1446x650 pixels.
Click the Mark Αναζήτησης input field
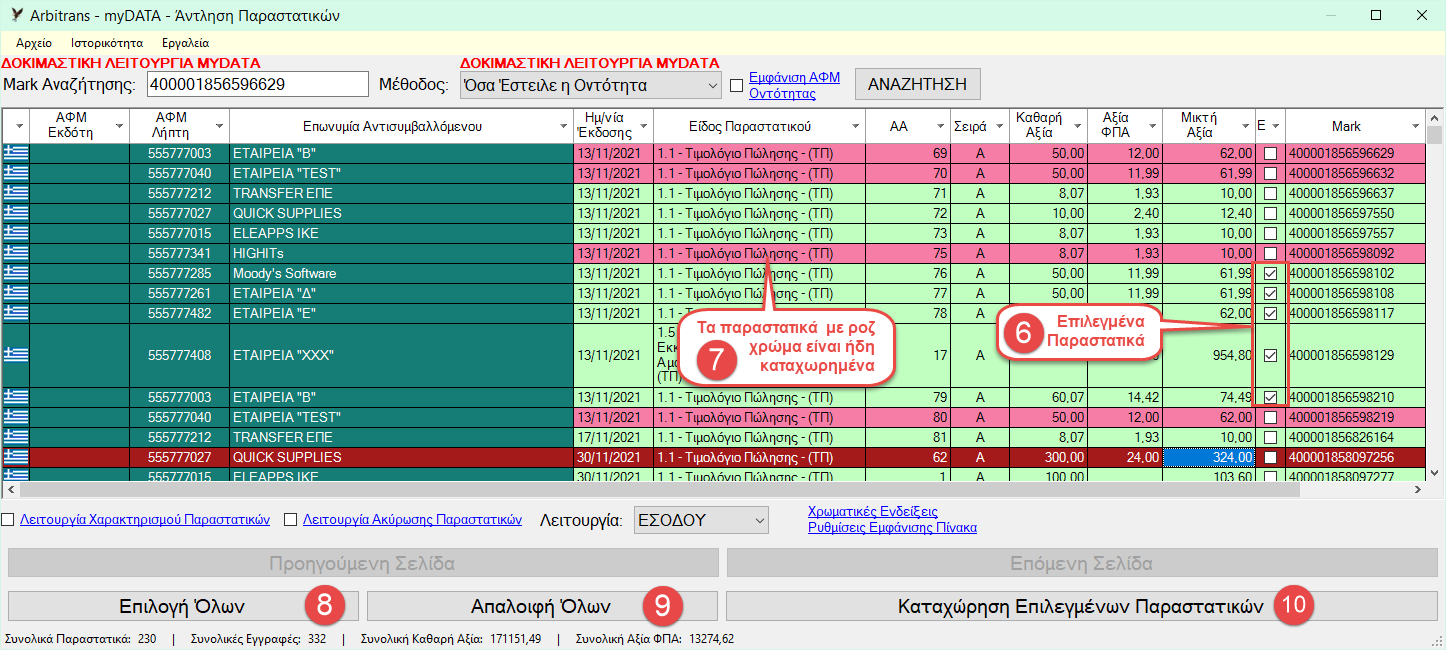[x=258, y=85]
